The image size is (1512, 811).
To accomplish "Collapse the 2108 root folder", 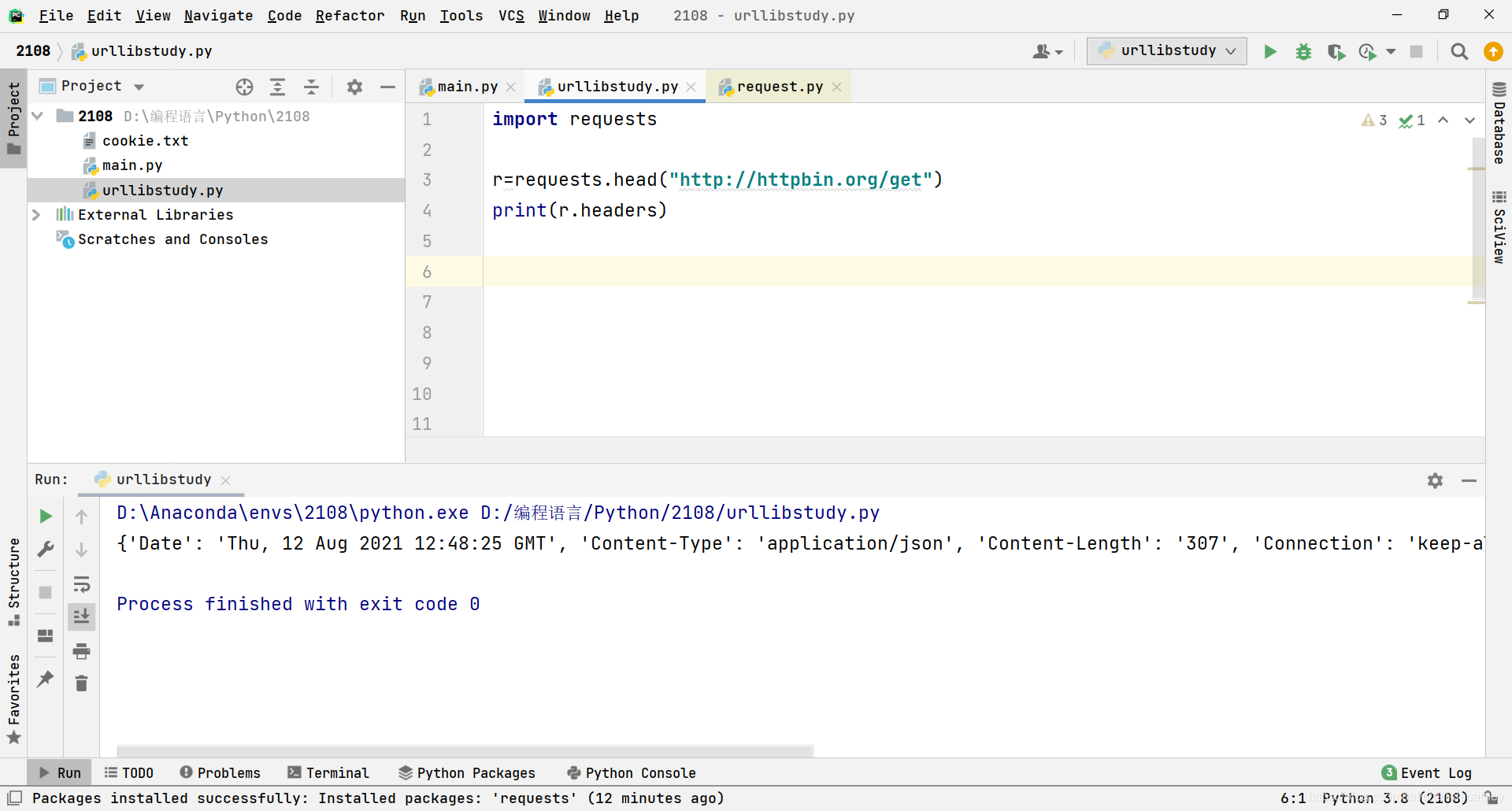I will point(37,116).
